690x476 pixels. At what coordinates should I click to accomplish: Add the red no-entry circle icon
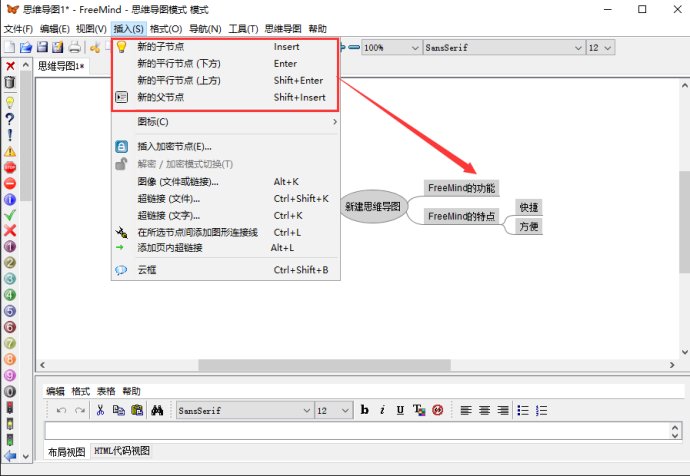(x=10, y=183)
